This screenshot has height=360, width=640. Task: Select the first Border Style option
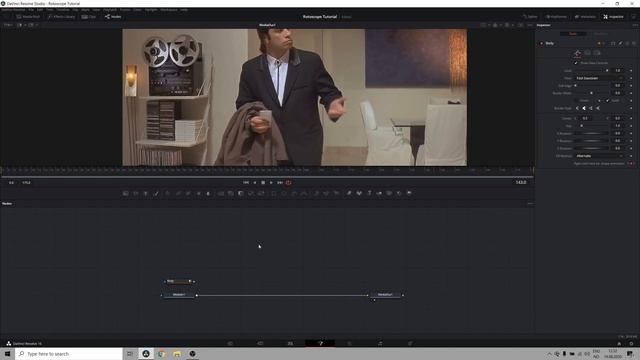(x=578, y=108)
